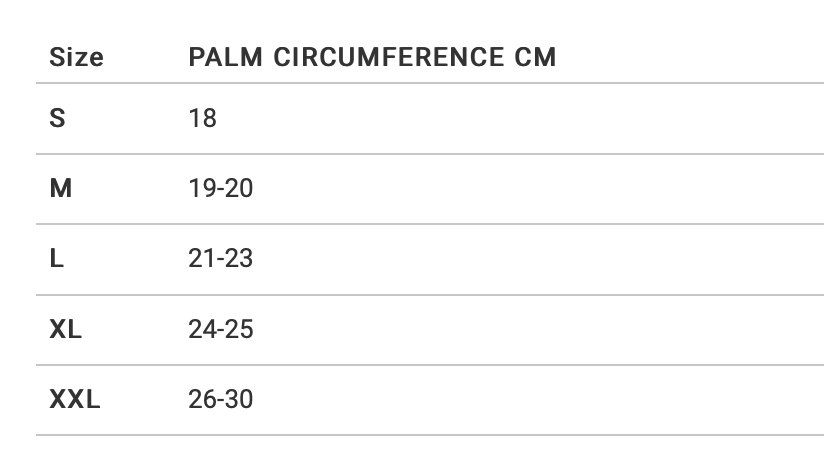Click the divider line below the XL row
The width and height of the screenshot is (824, 468).
pyautogui.click(x=430, y=365)
